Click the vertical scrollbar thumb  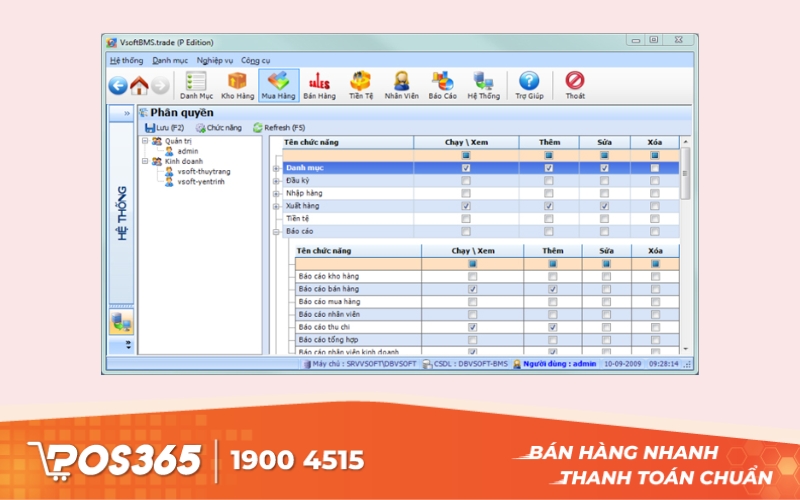(x=685, y=173)
